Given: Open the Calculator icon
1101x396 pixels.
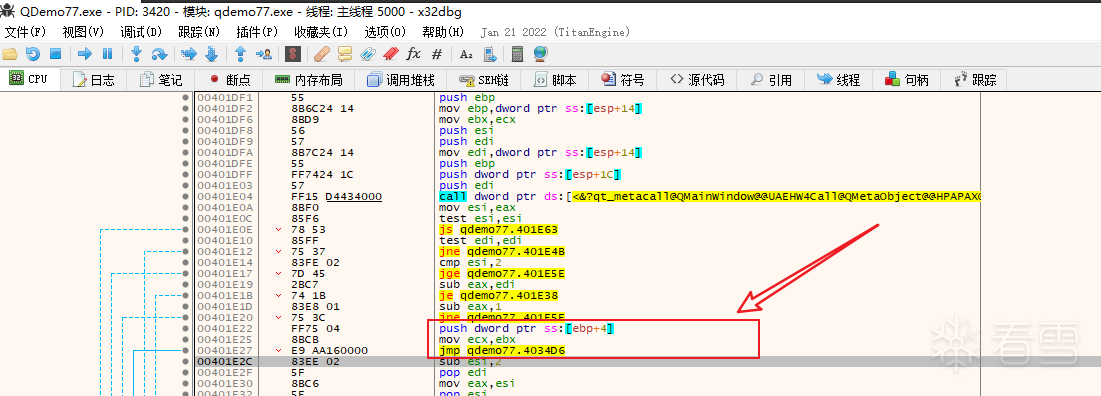Looking at the screenshot, I should 517,53.
